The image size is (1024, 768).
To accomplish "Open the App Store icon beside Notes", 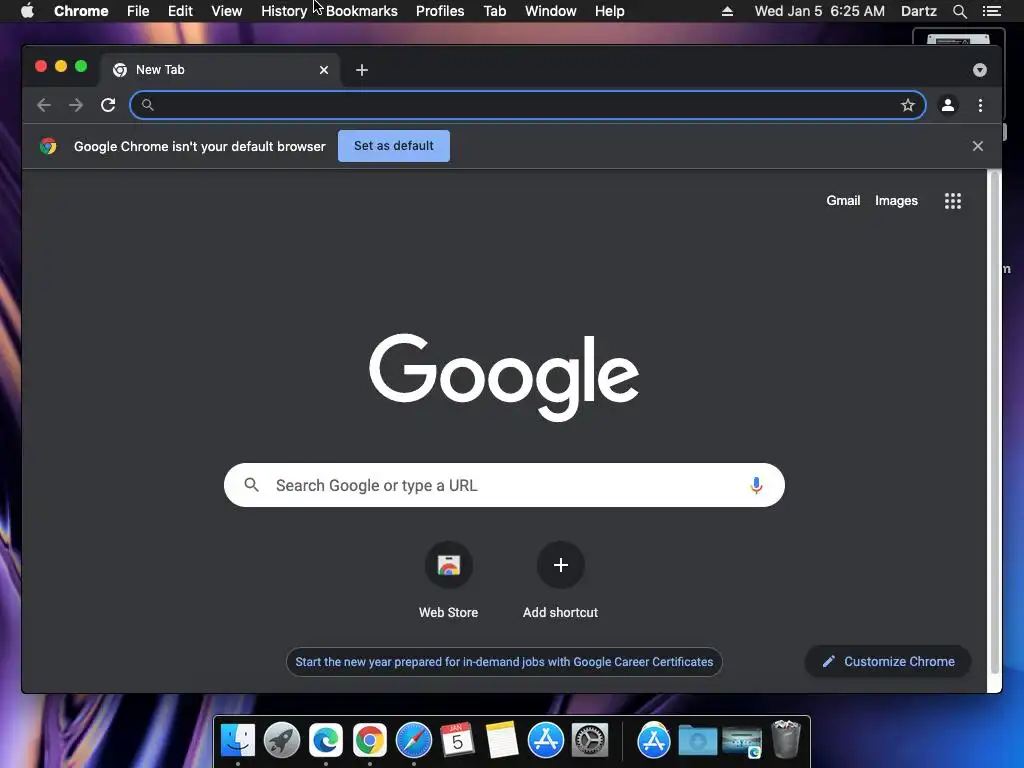I will [546, 740].
